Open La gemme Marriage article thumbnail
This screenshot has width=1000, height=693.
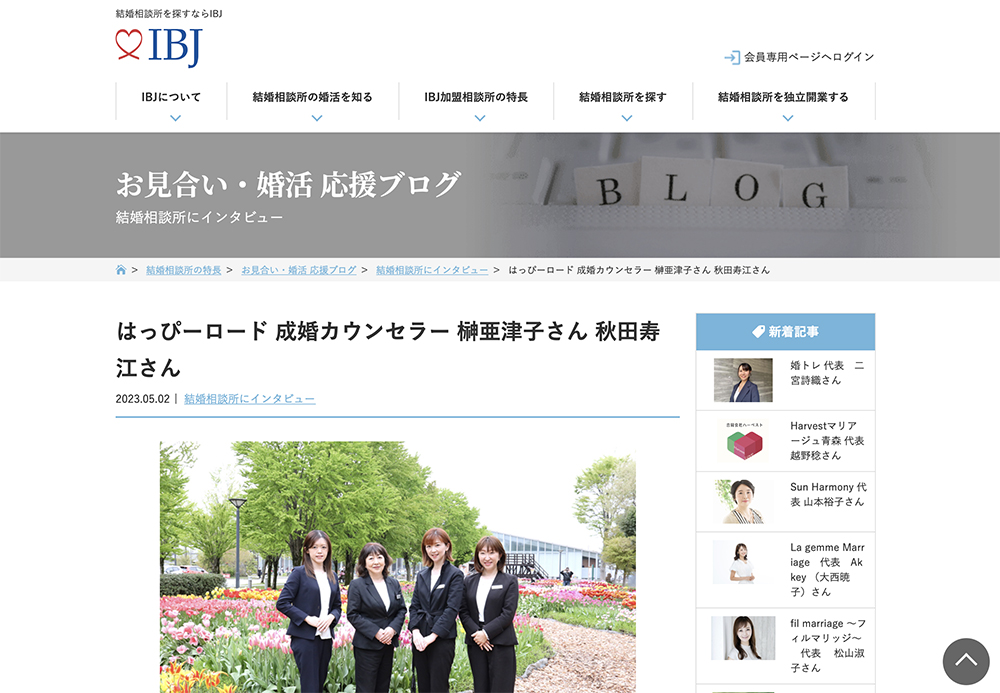coord(743,563)
